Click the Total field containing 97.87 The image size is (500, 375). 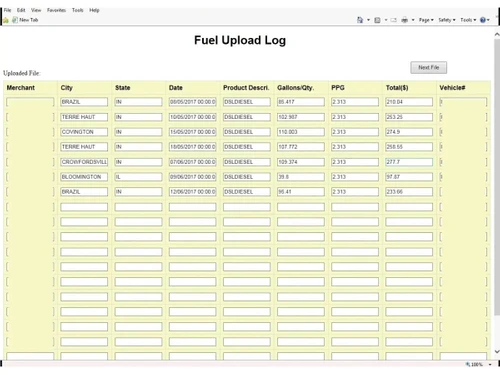409,177
